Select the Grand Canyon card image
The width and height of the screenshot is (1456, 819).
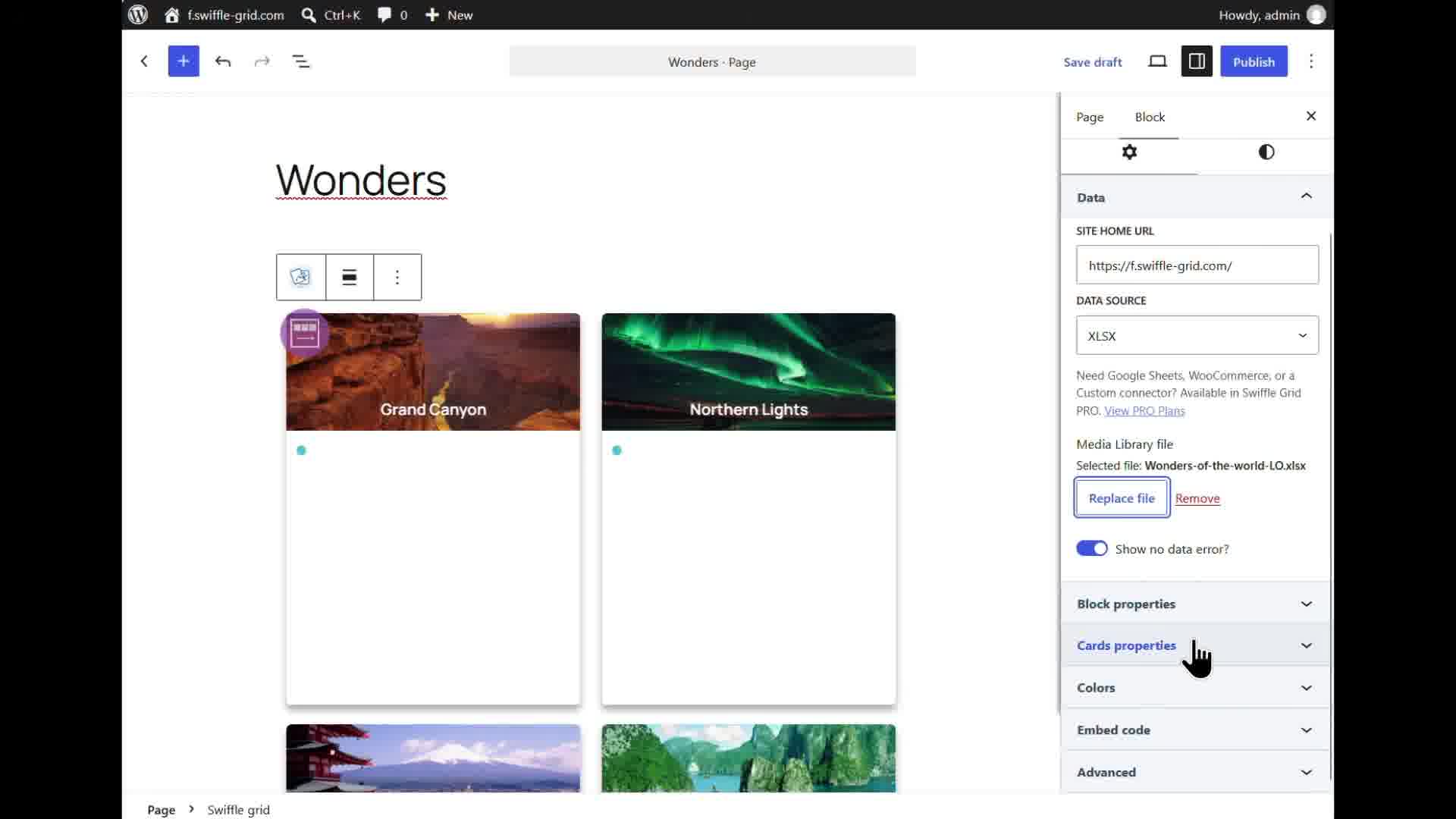pyautogui.click(x=433, y=372)
